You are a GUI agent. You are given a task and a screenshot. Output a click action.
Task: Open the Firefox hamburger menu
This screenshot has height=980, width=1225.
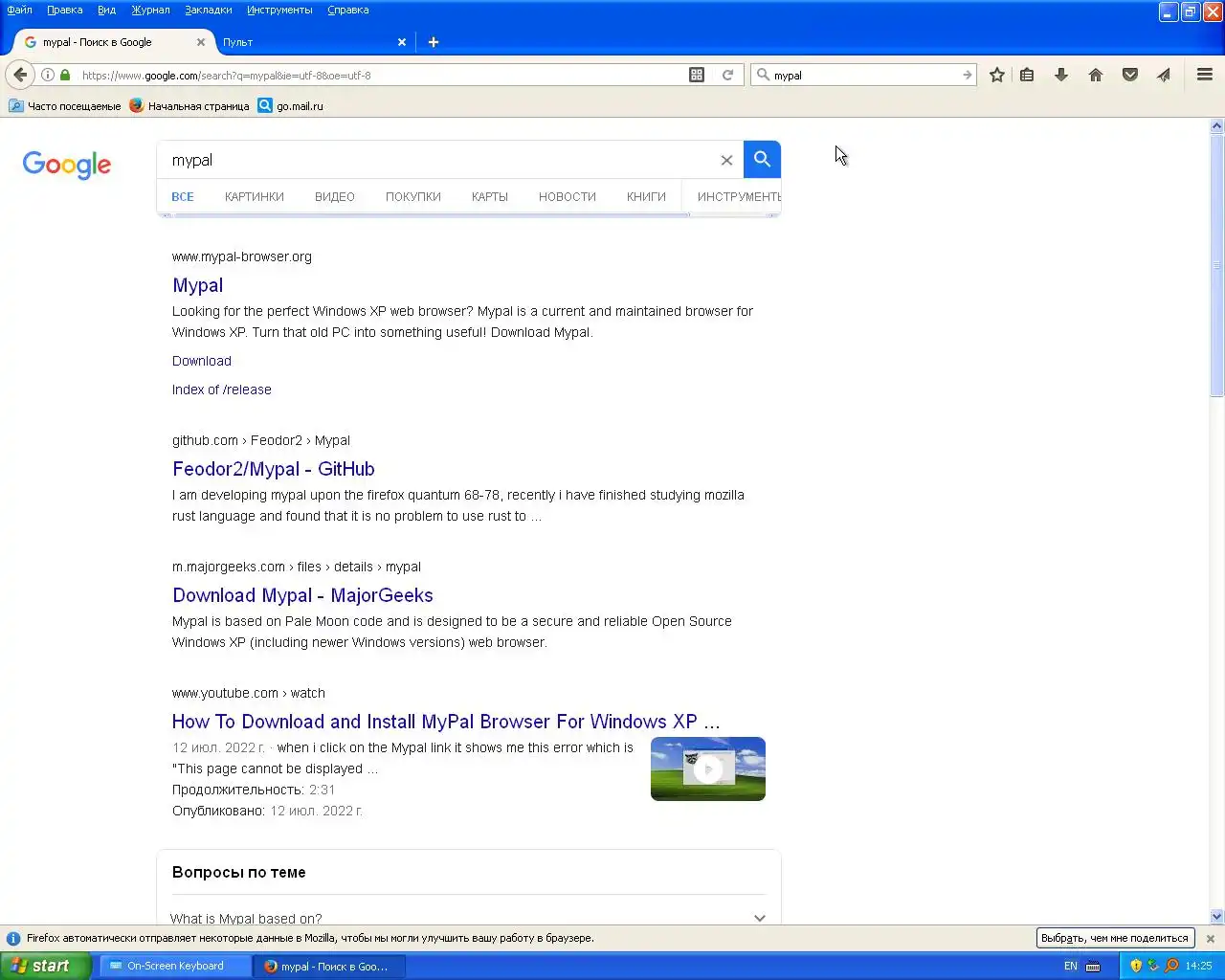click(x=1205, y=75)
